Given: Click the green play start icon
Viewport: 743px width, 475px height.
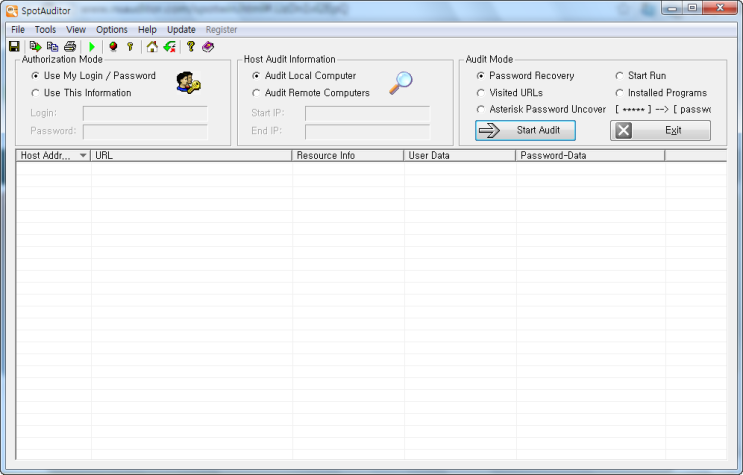Looking at the screenshot, I should tap(92, 46).
